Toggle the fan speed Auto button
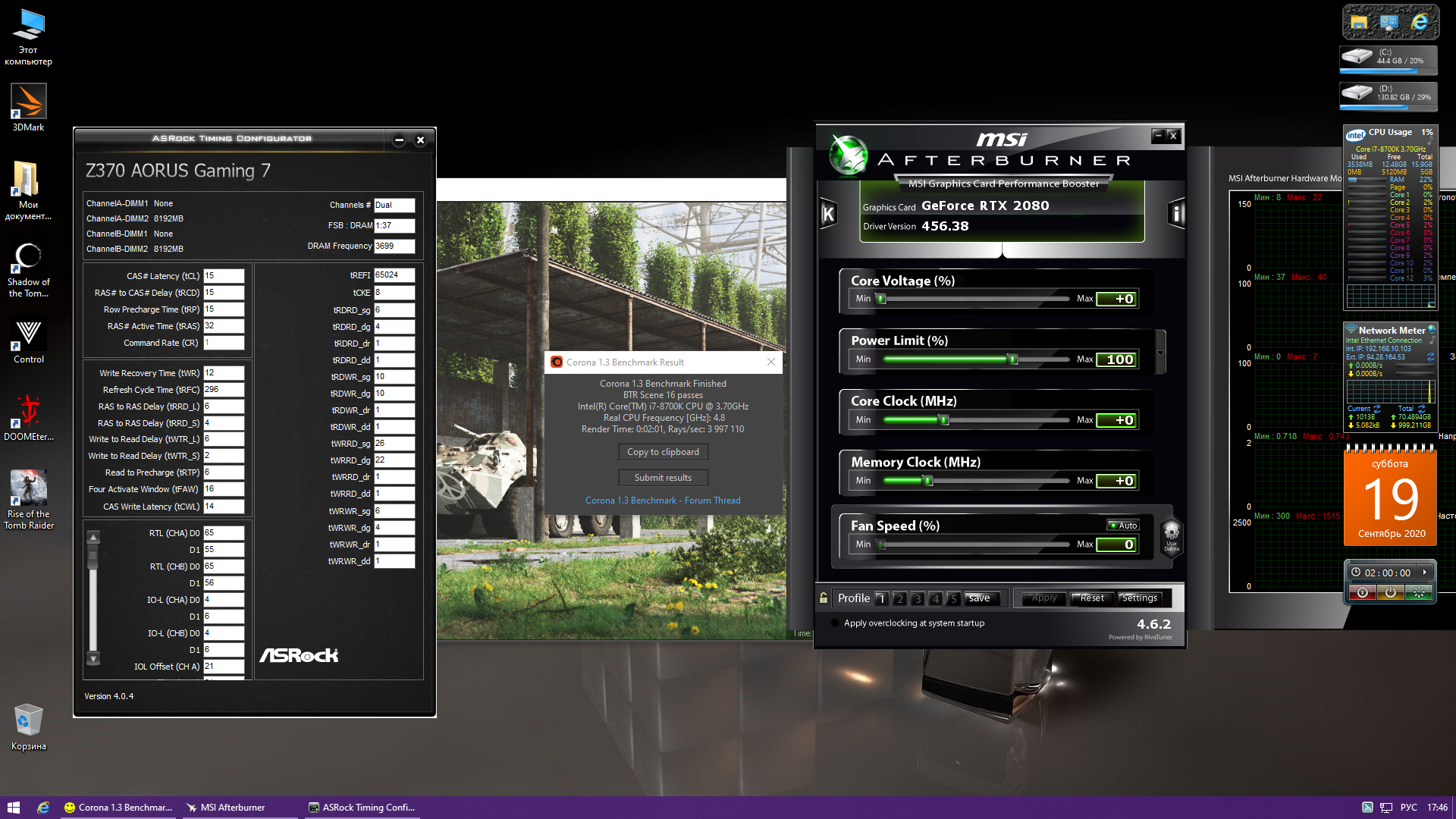1456x819 pixels. [x=1123, y=526]
